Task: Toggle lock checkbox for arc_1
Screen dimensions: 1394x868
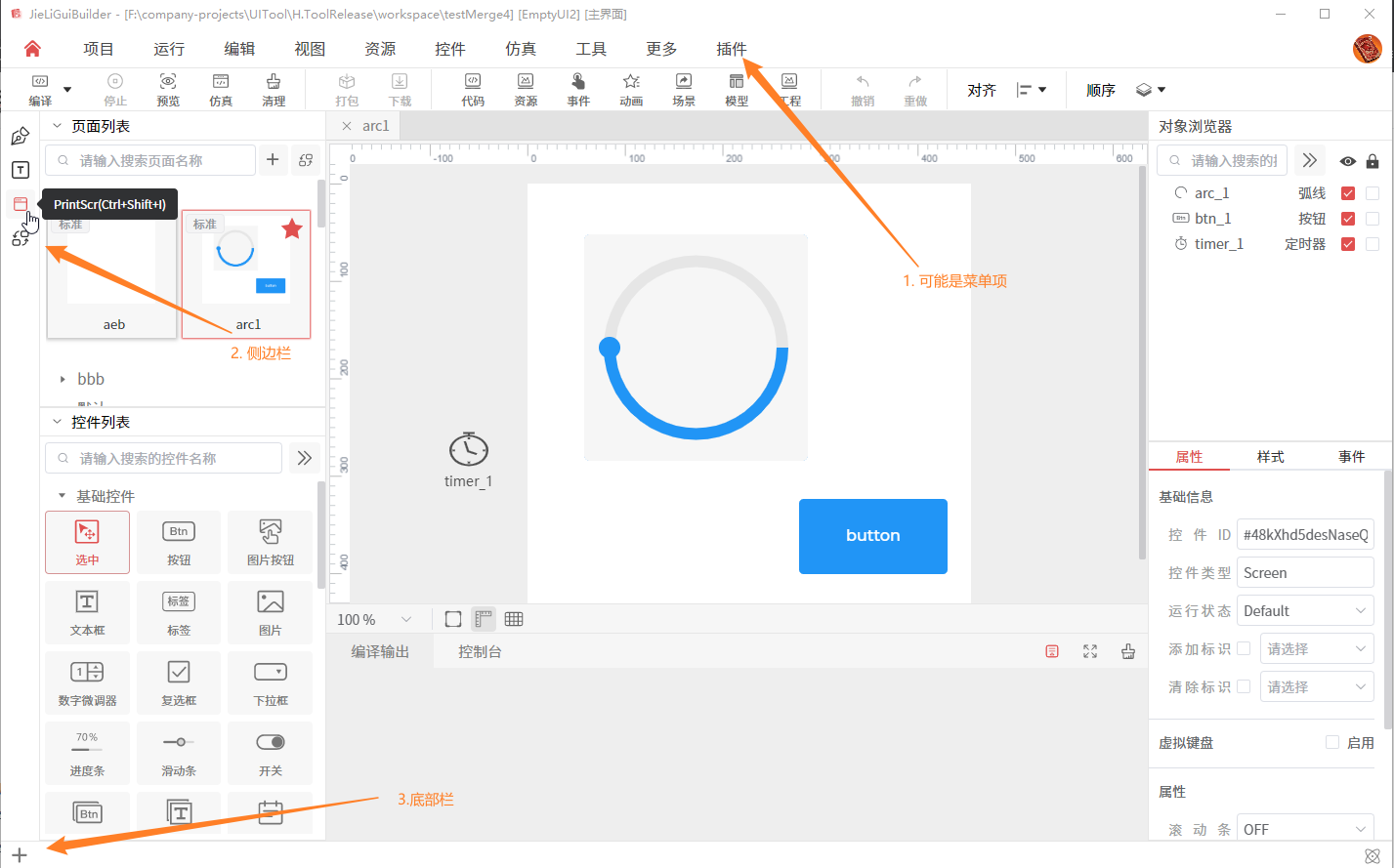Action: (x=1373, y=193)
